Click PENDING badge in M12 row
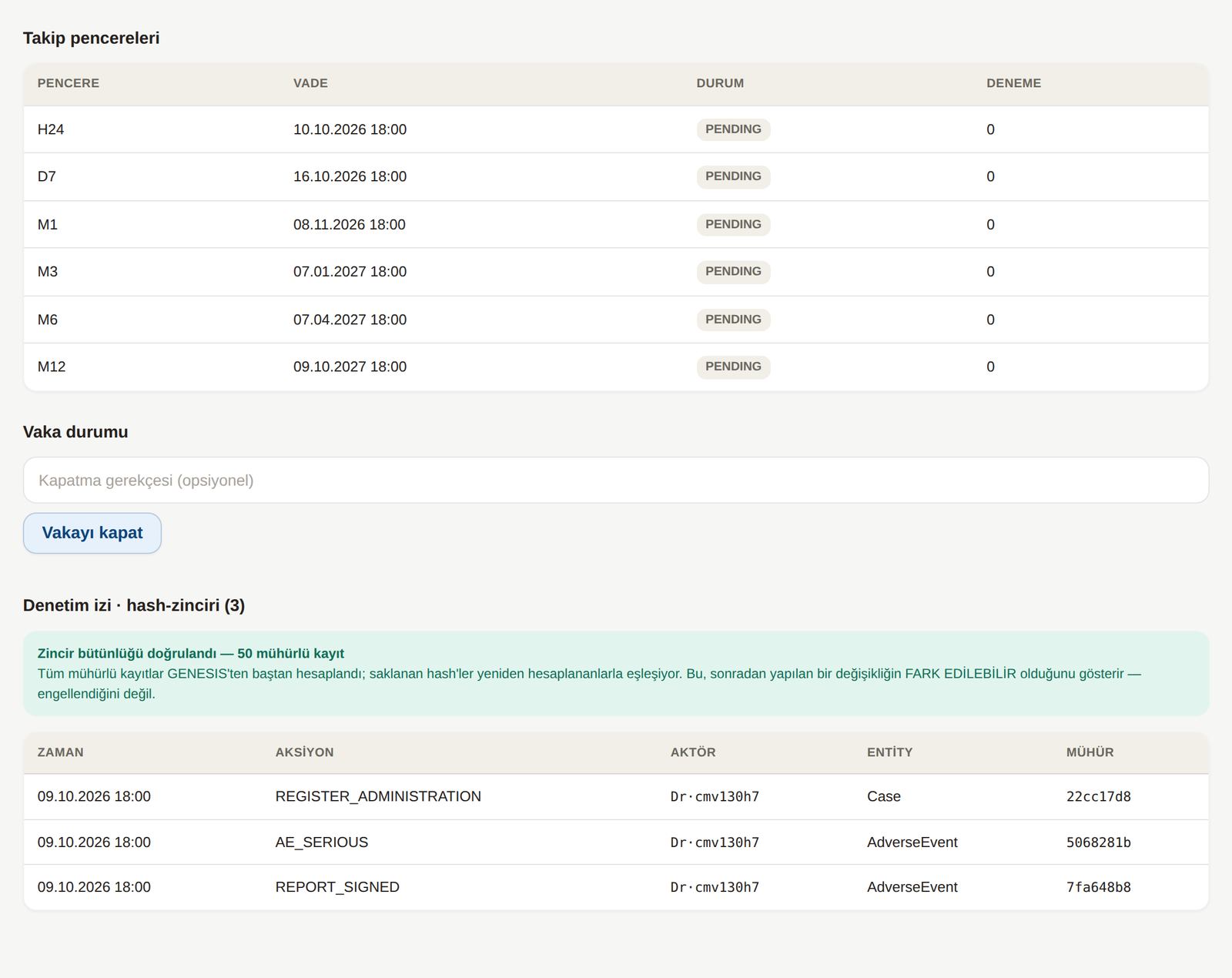 tap(733, 367)
